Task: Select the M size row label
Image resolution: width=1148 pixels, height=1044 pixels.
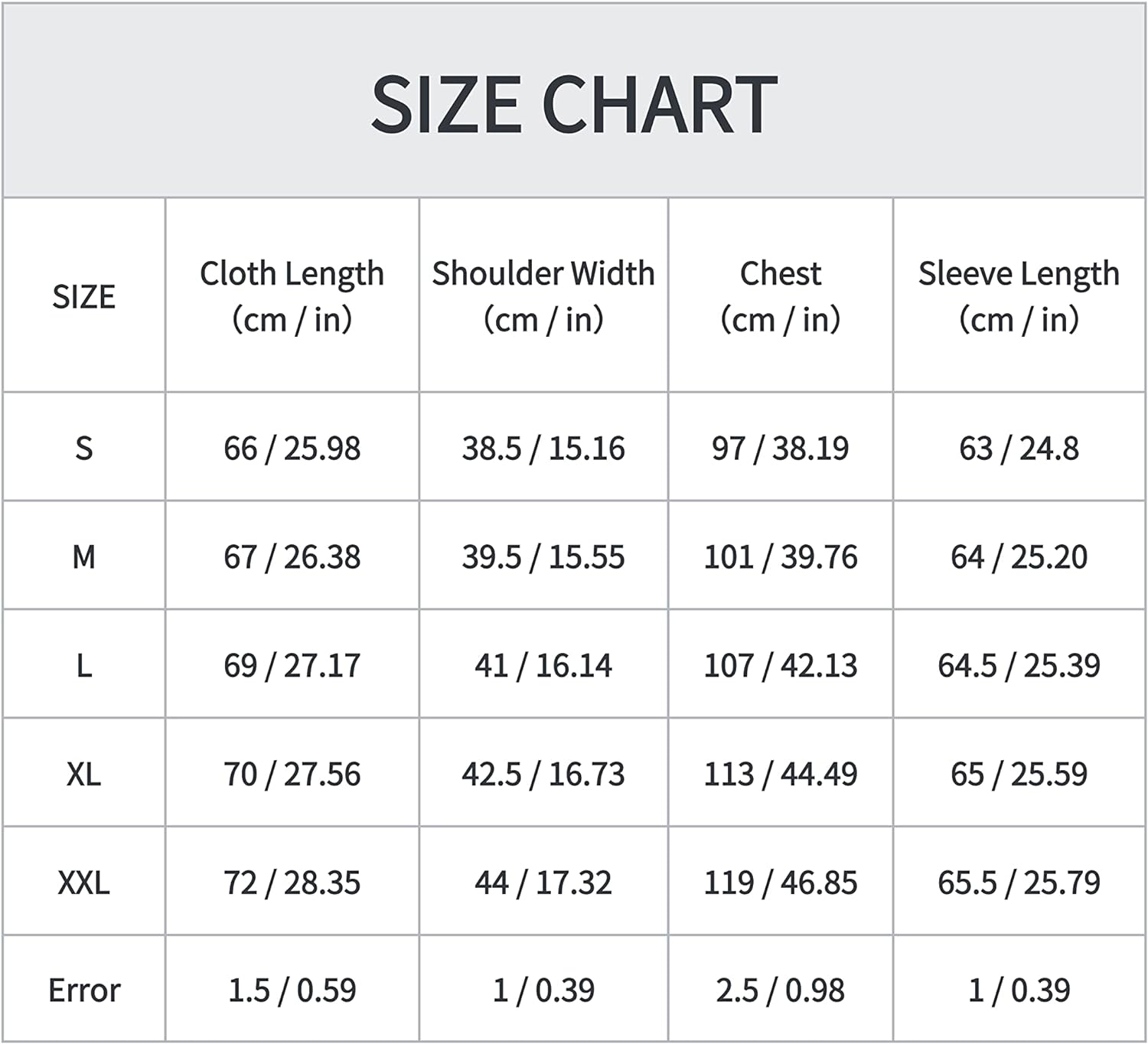Action: (x=84, y=557)
